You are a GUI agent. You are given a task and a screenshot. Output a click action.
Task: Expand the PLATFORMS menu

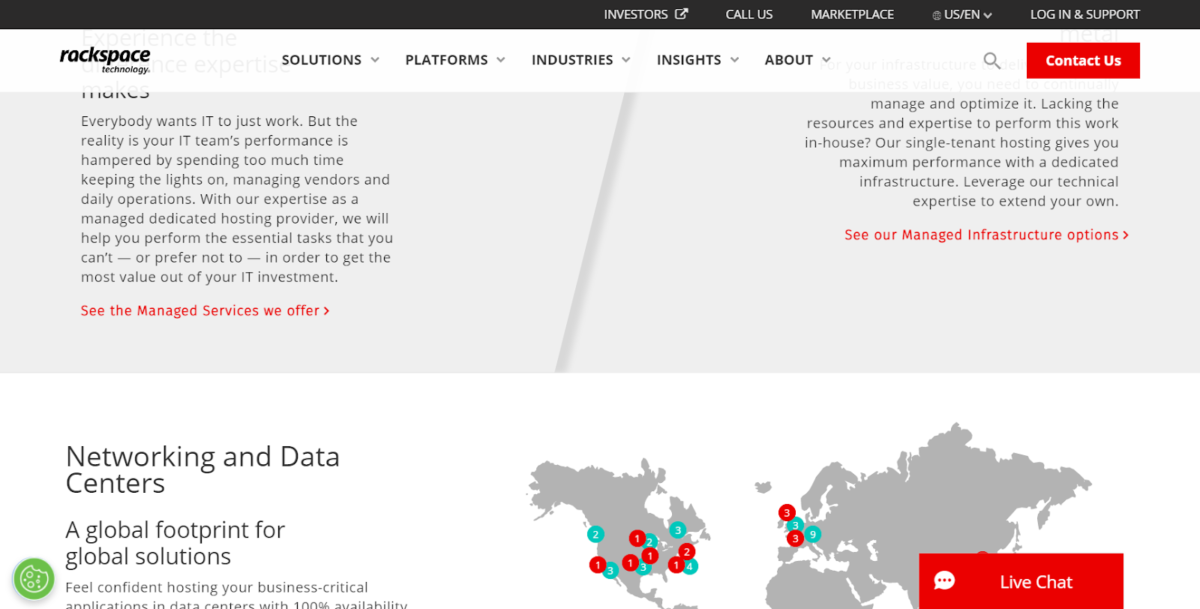pos(455,60)
